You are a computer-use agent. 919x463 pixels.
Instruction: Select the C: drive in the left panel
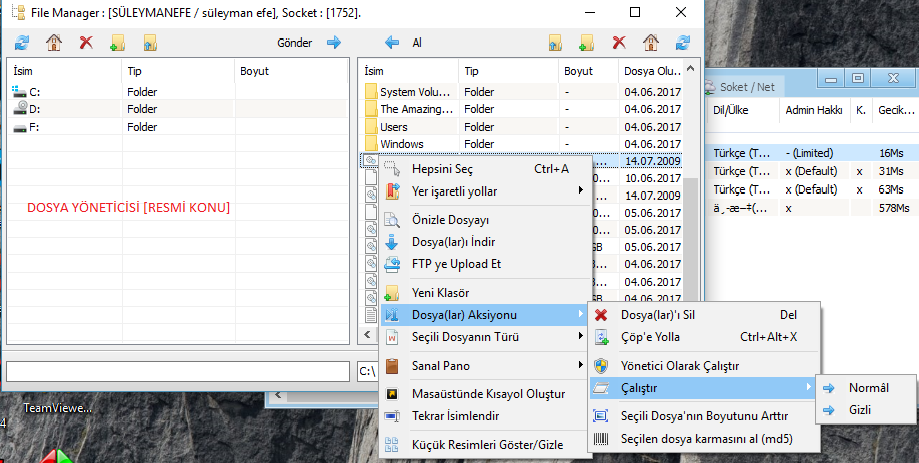tap(177, 91)
